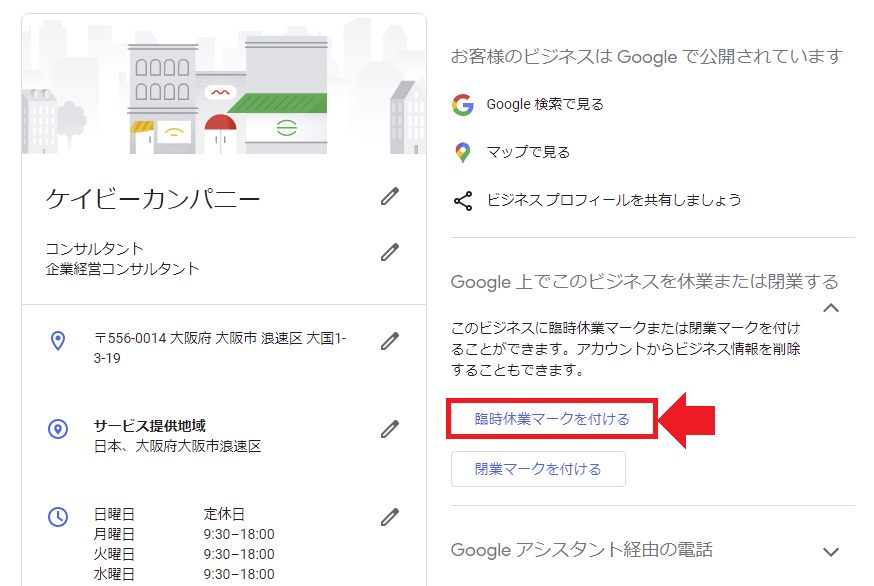Click the コンサルタント primary category text
The height and width of the screenshot is (586, 874).
point(94,249)
